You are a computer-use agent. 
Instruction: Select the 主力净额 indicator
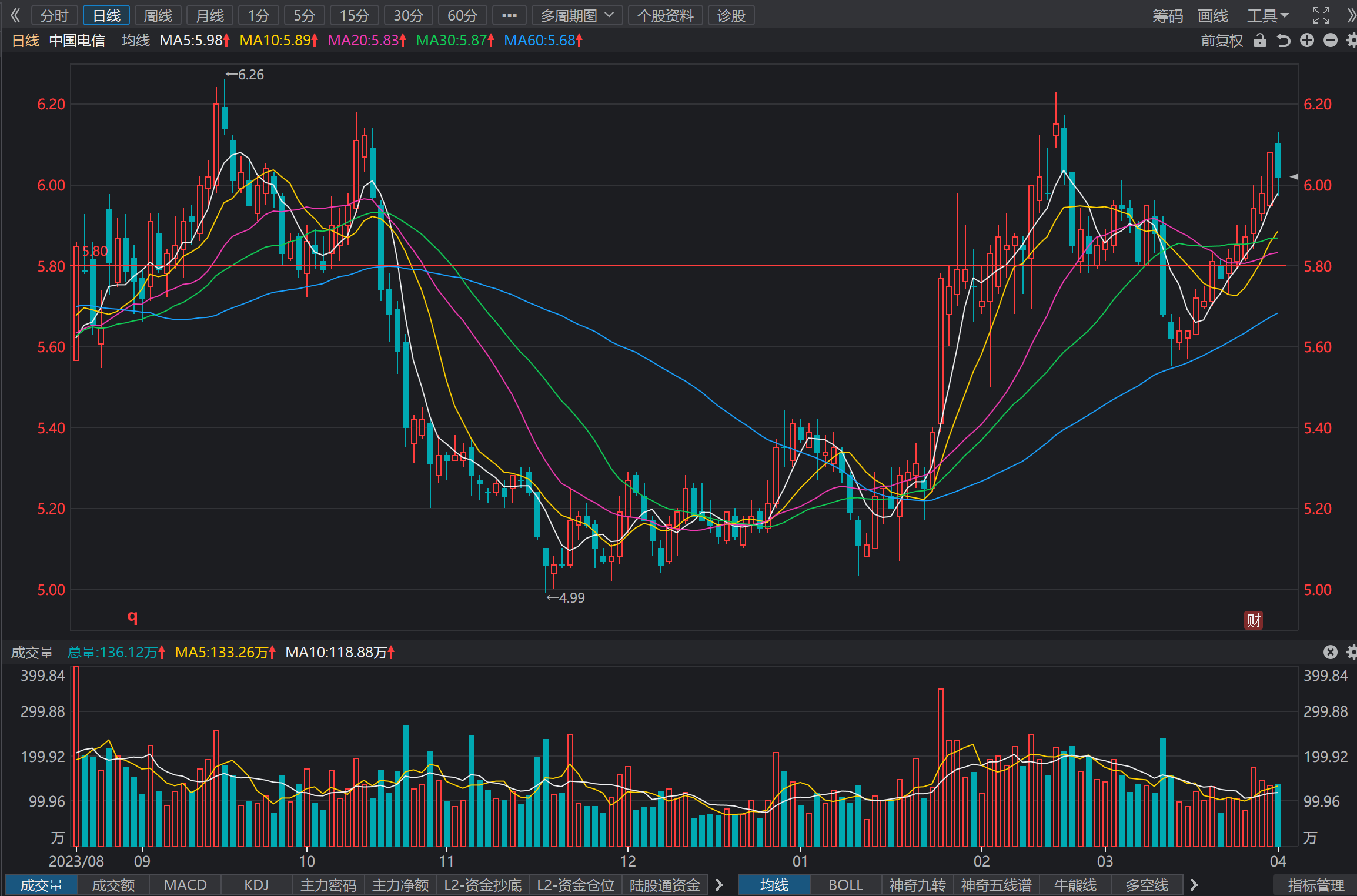coord(400,885)
